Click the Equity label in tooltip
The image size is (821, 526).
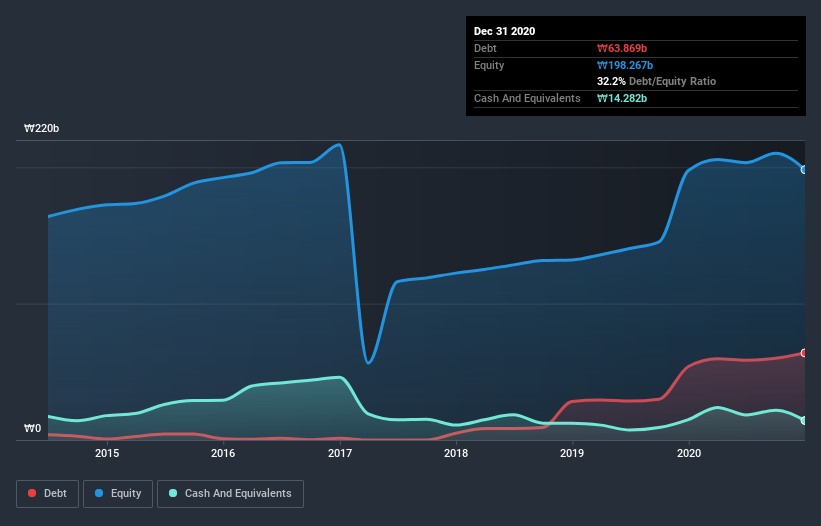point(489,65)
